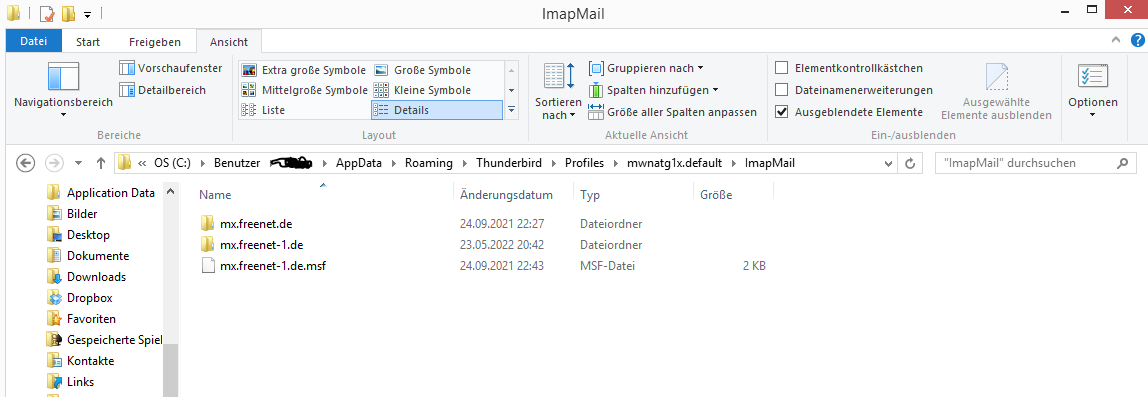
Task: Open the Navigationsbereich pane options
Action: pyautogui.click(x=63, y=90)
